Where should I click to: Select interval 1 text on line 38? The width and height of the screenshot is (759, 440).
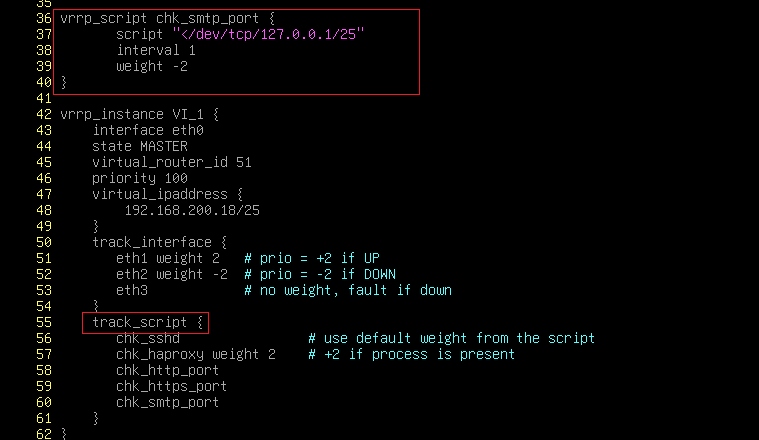[156, 50]
